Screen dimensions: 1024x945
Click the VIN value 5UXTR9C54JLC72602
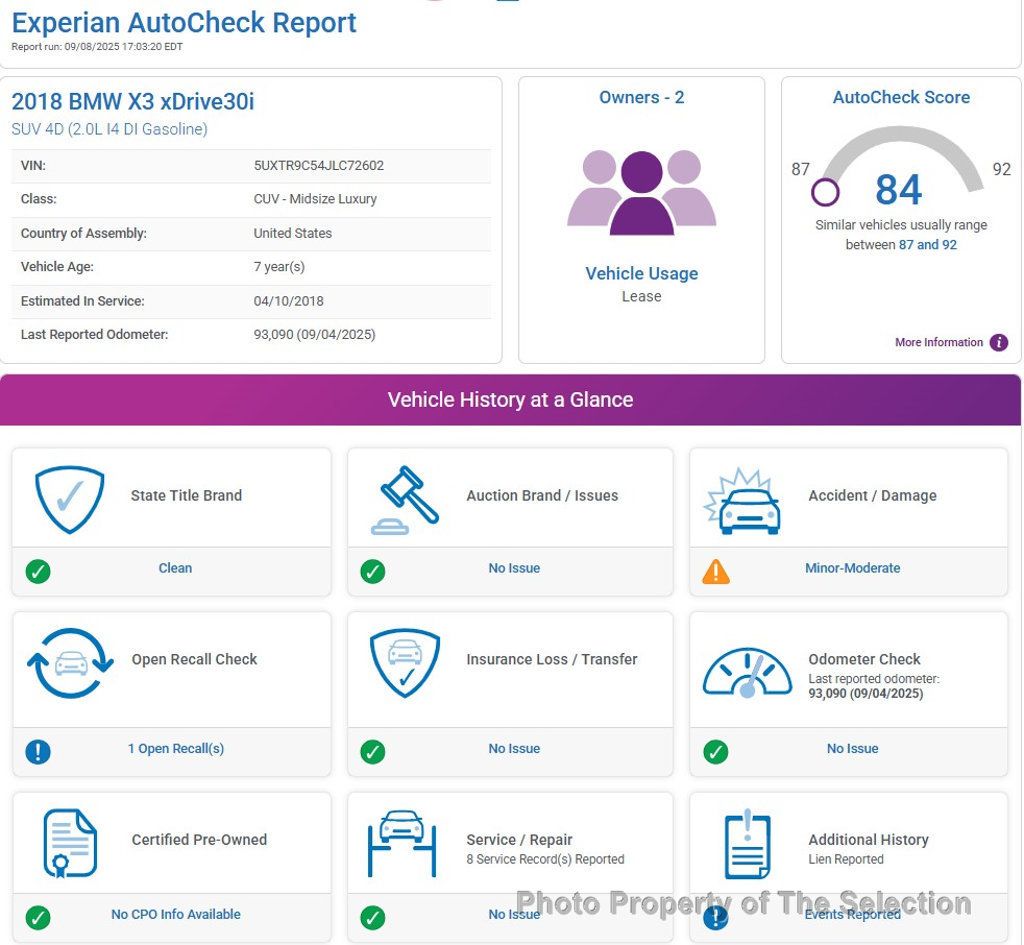pos(319,166)
